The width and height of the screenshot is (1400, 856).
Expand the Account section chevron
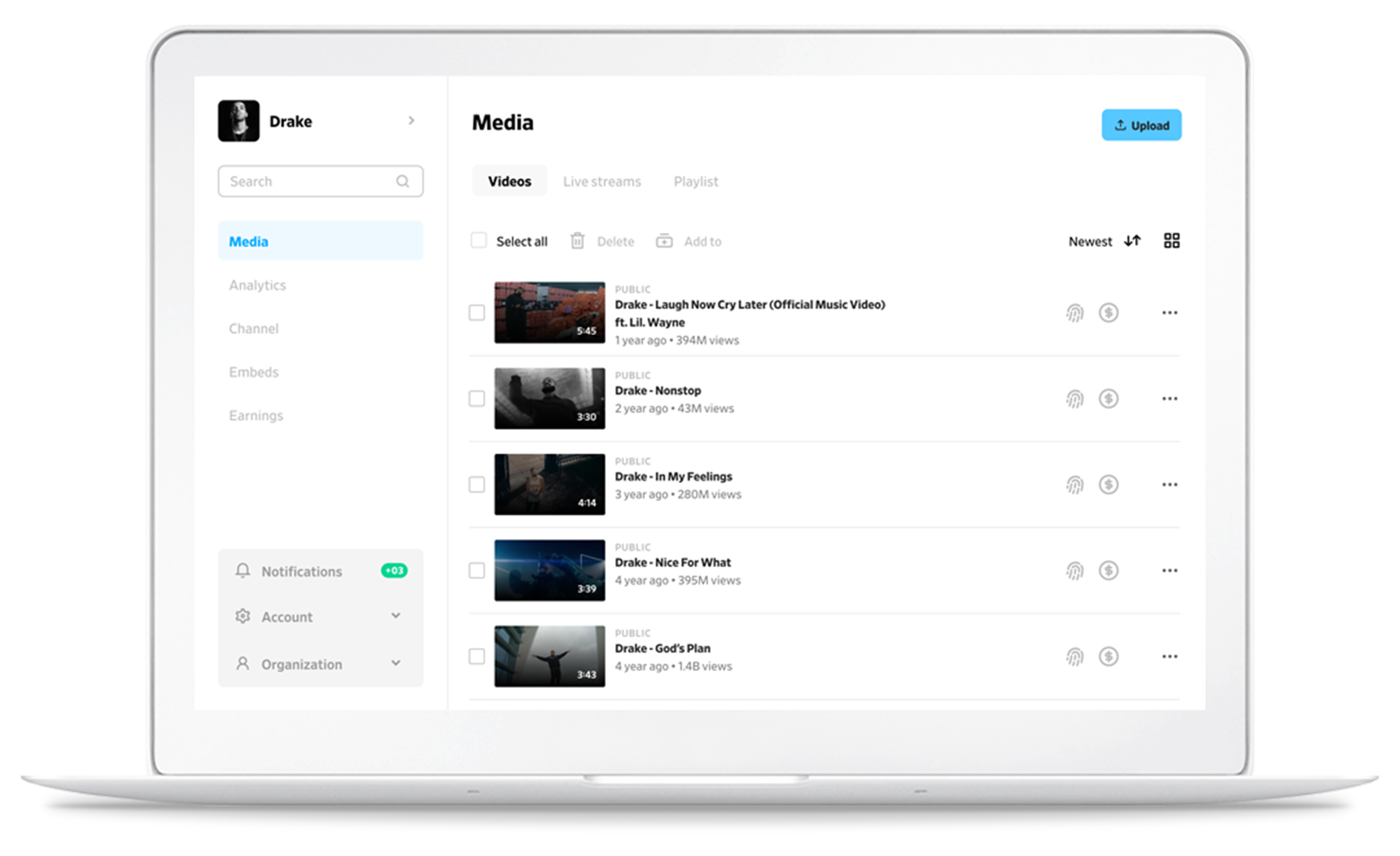[x=395, y=615]
